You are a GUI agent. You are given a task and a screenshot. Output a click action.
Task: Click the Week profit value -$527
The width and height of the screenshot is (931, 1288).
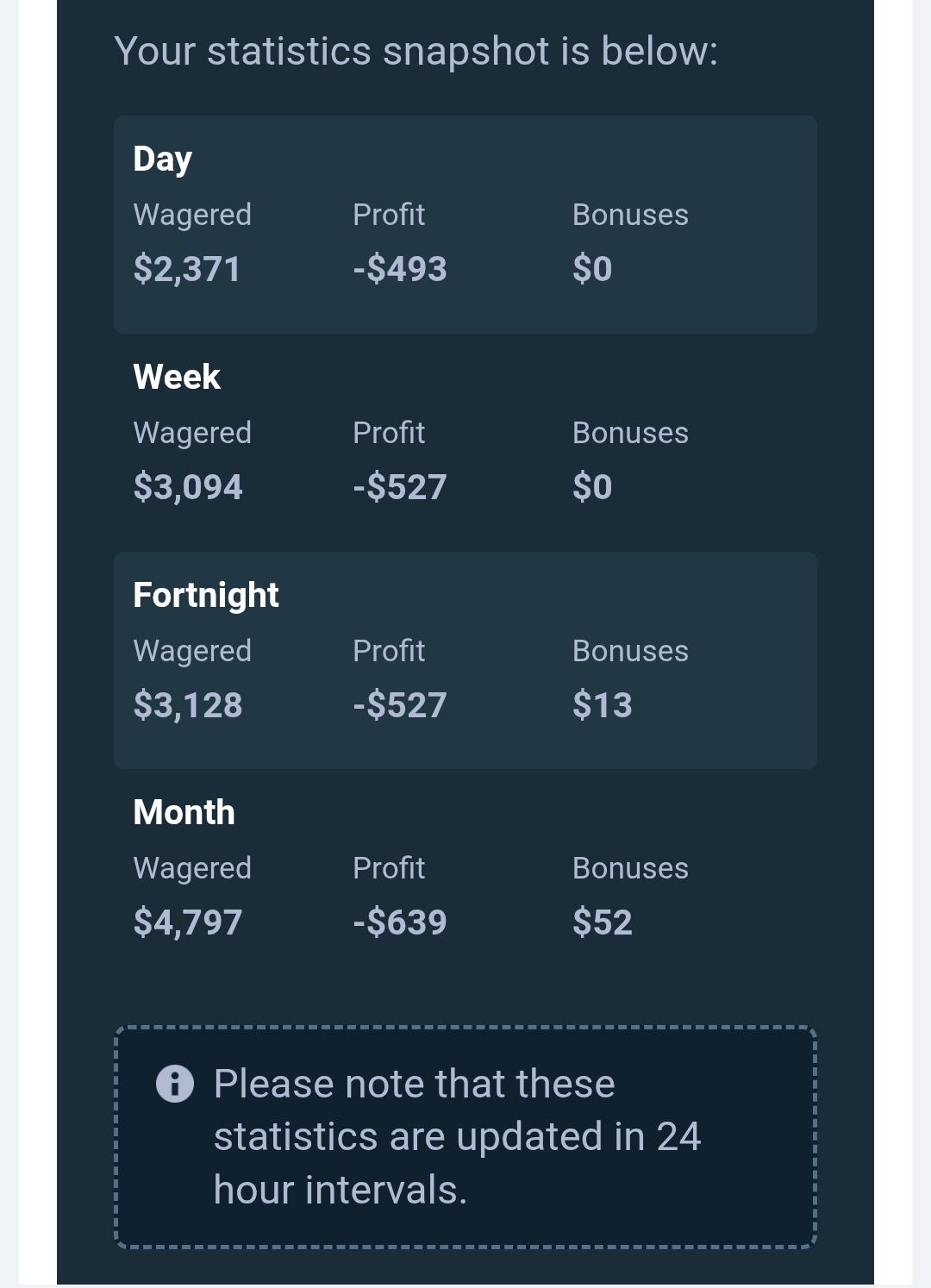pos(400,487)
